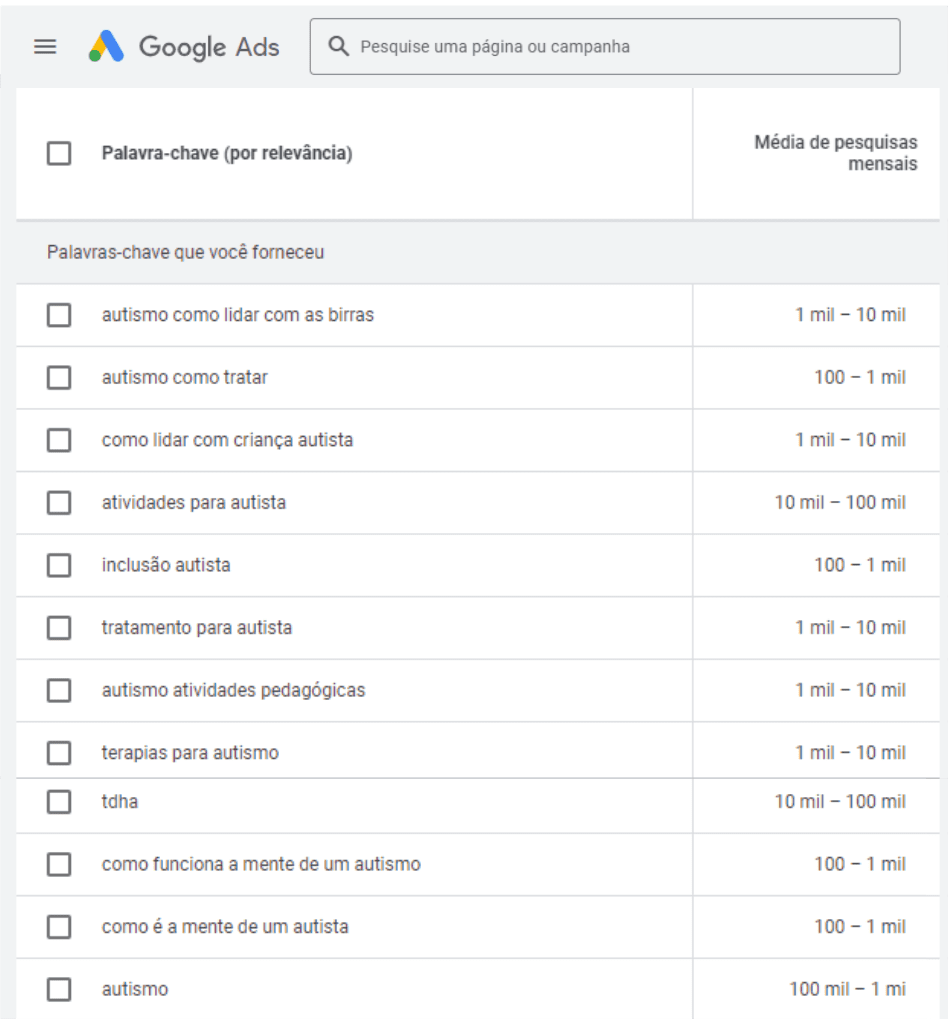Image resolution: width=948 pixels, height=1019 pixels.
Task: Tick 'atividades para autista' checkbox
Action: [x=59, y=503]
